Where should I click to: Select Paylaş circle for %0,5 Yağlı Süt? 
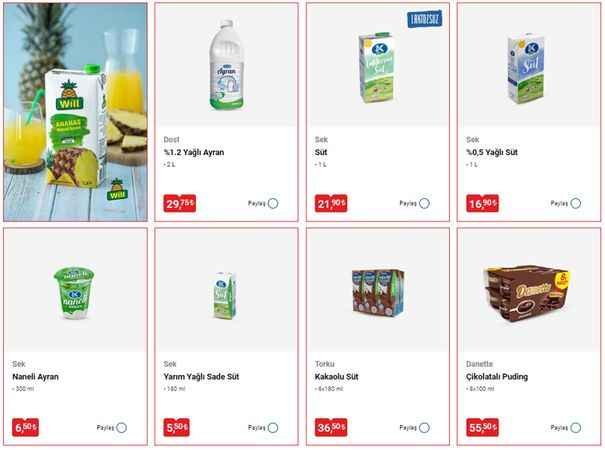coord(575,203)
